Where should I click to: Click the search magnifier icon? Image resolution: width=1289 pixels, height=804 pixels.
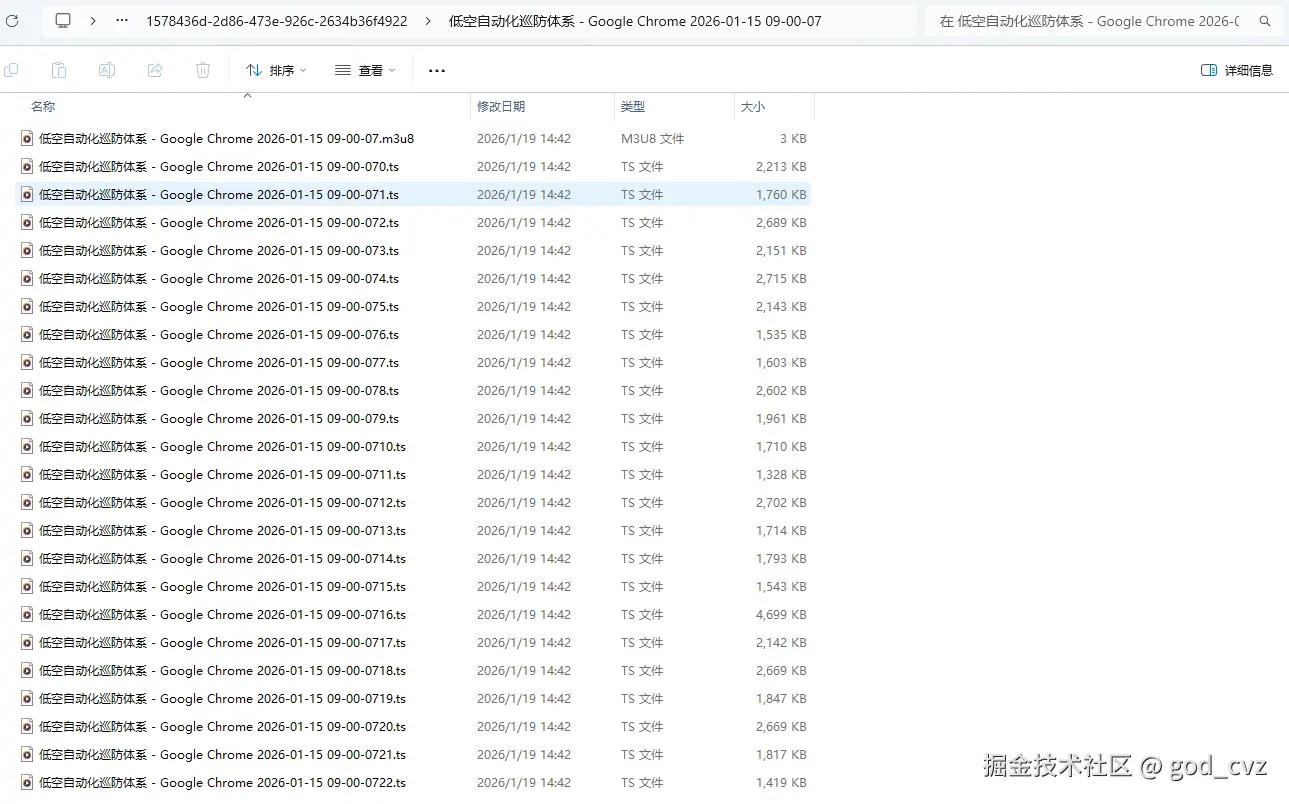coord(1265,21)
